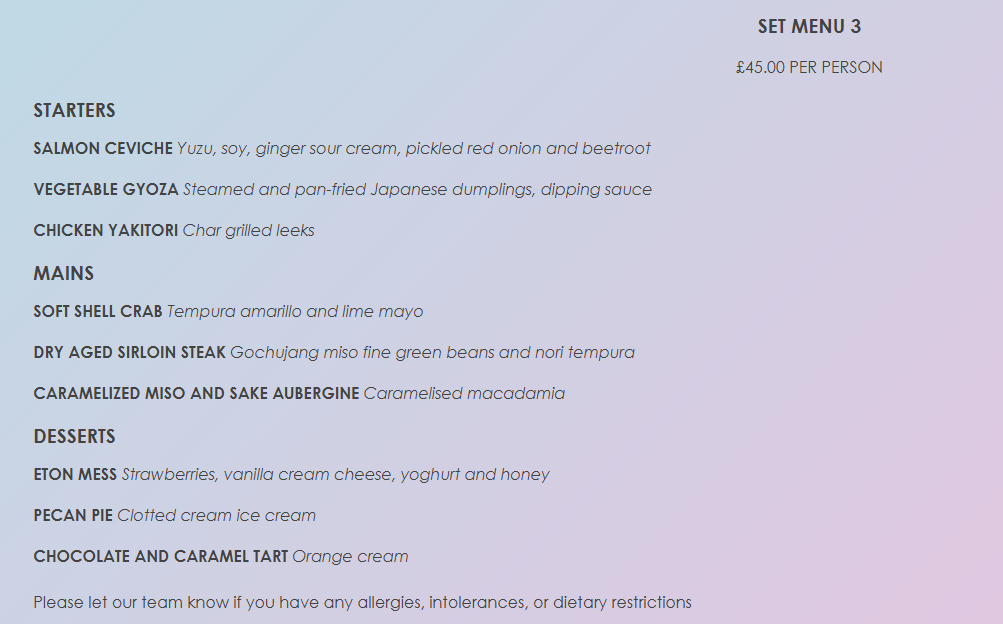Select the STARTERS section heading

(74, 110)
